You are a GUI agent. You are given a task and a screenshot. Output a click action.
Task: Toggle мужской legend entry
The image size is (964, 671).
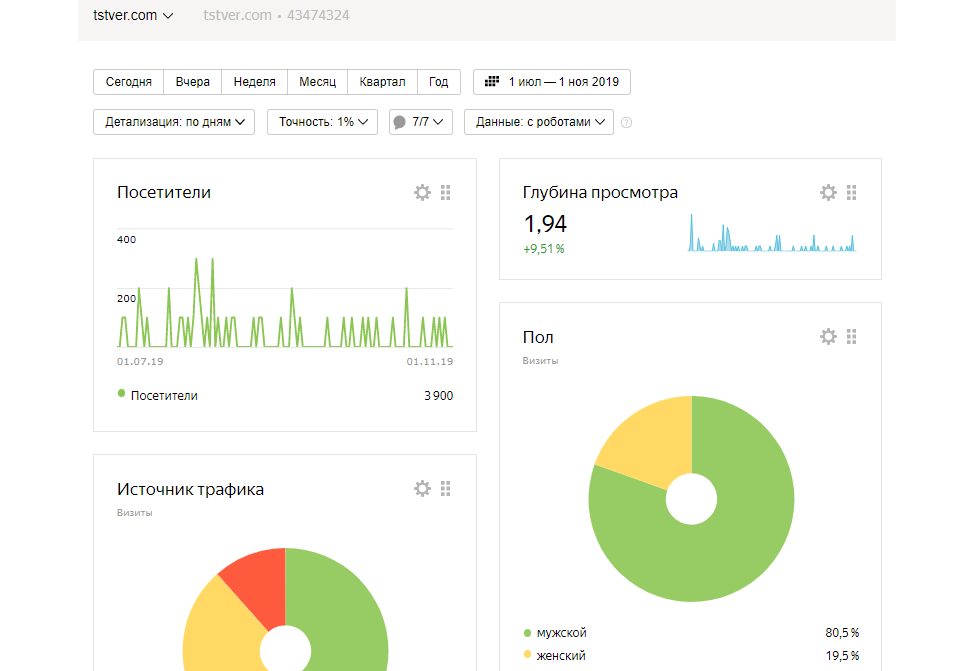point(555,632)
